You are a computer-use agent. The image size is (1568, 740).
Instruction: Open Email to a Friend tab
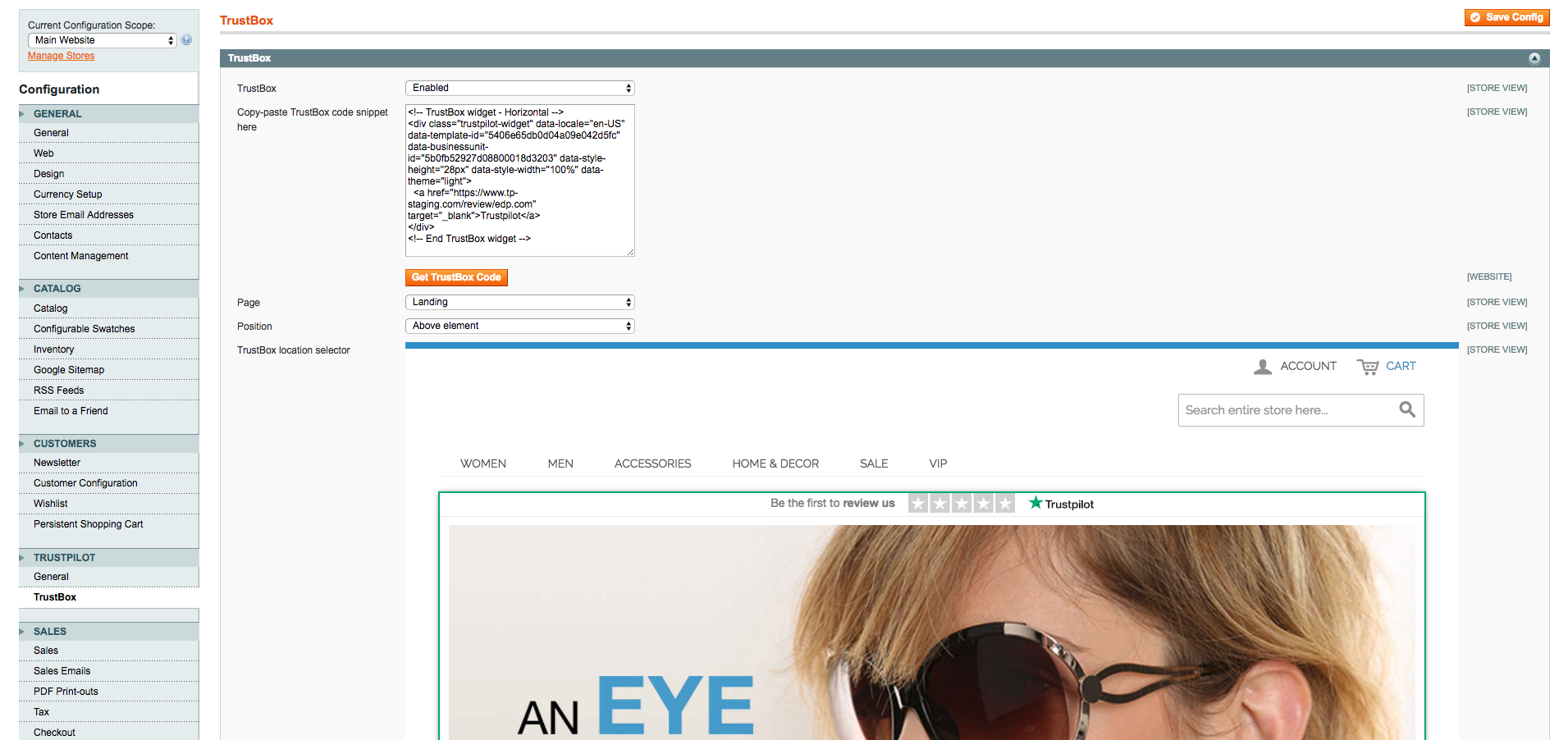click(x=108, y=411)
